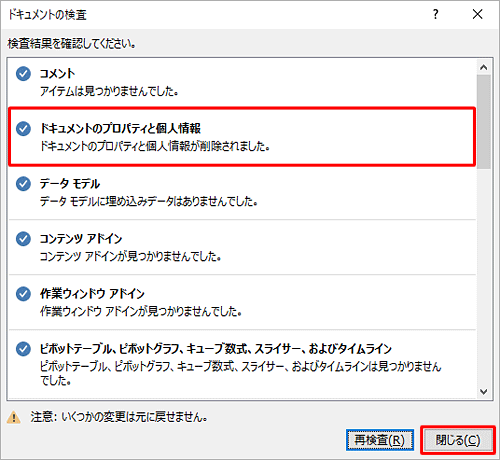Viewport: 500px width, 460px height.
Task: Click the check icon beside ピボットテーブル heading
Action: coord(23,349)
